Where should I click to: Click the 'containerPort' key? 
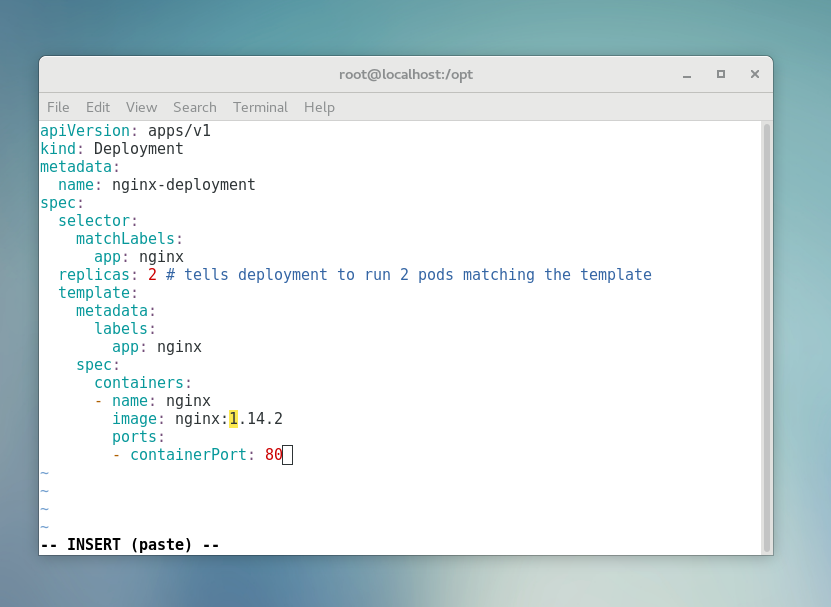click(188, 455)
